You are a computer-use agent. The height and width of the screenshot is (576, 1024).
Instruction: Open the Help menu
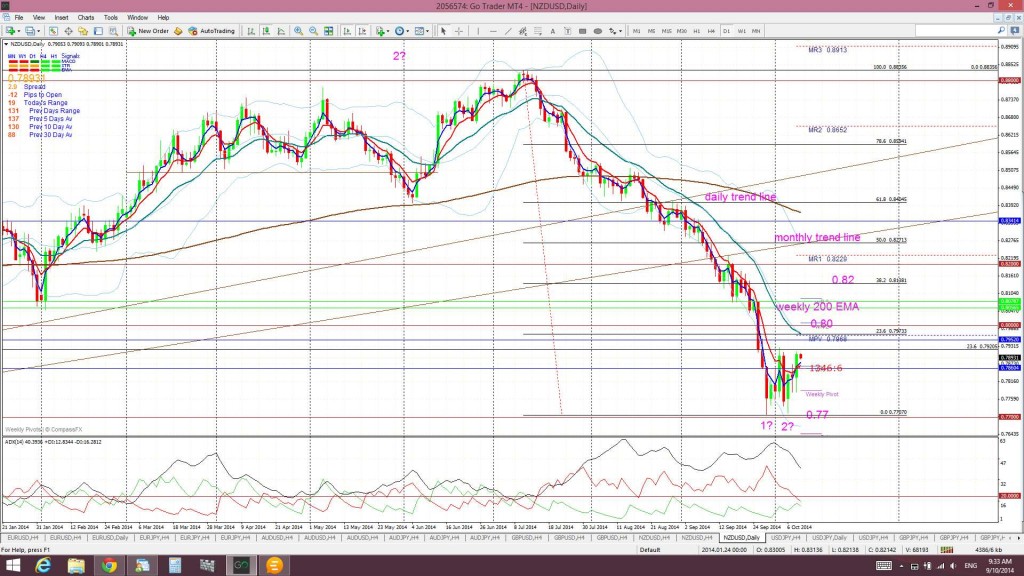pos(163,18)
